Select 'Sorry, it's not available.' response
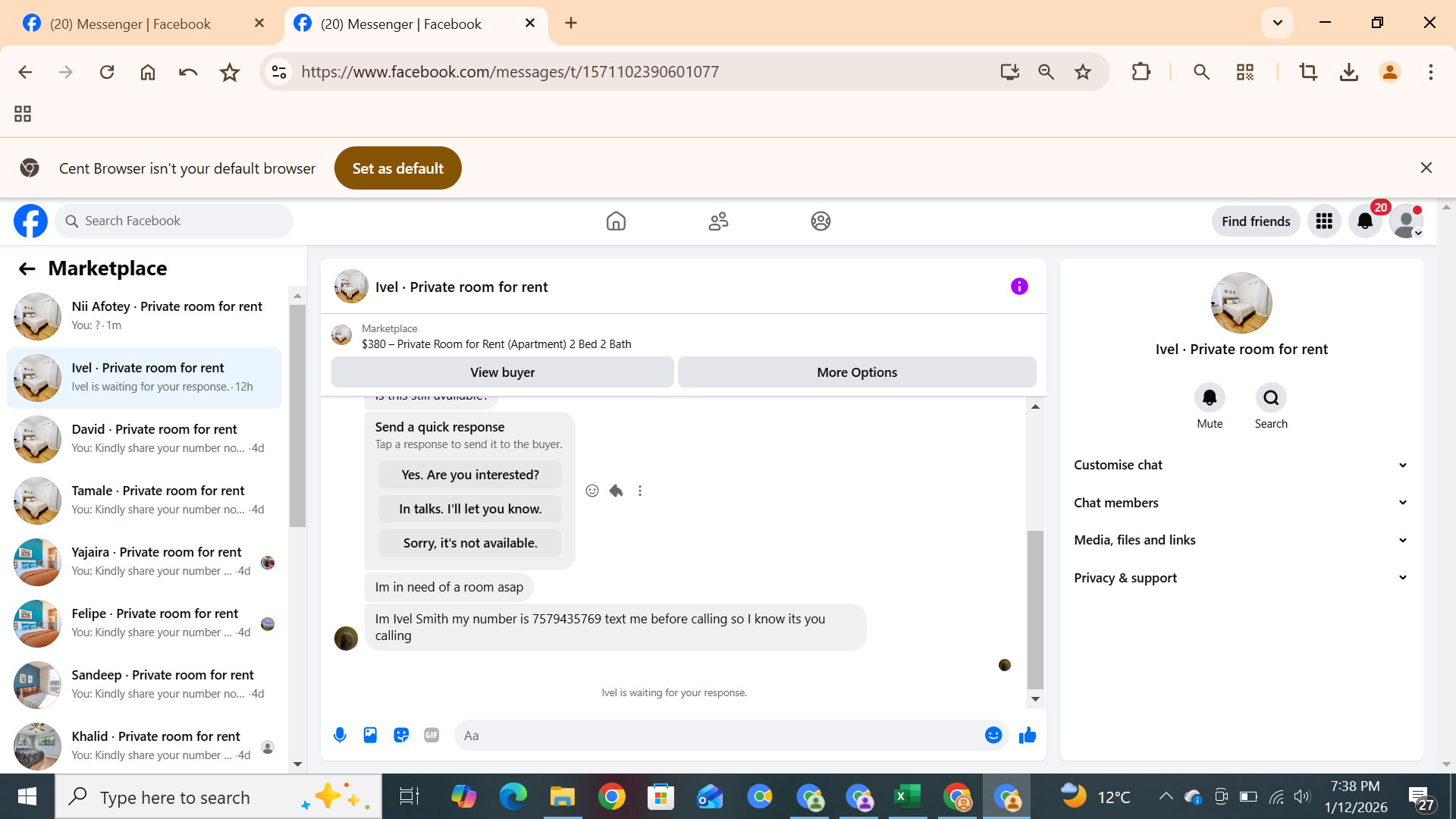Image resolution: width=1456 pixels, height=819 pixels. (x=470, y=543)
